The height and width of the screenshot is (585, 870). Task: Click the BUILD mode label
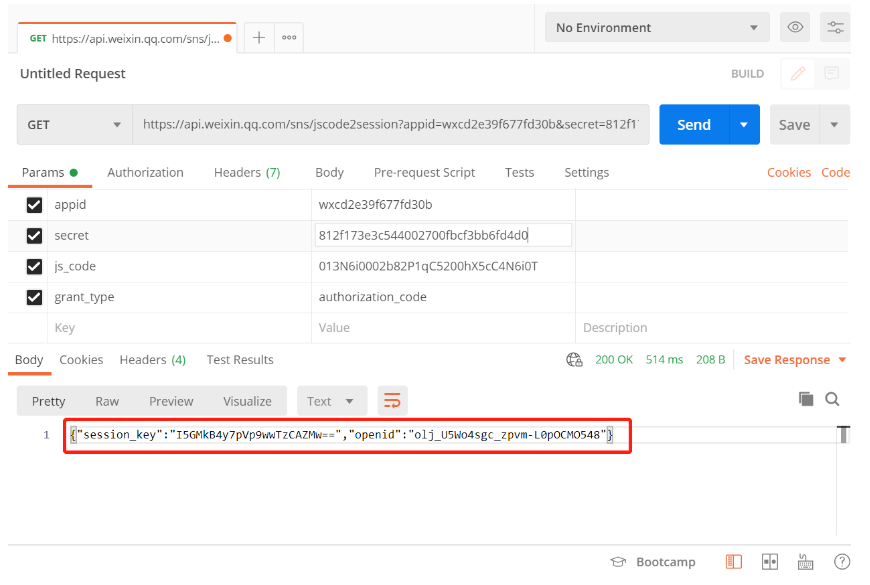[x=747, y=74]
